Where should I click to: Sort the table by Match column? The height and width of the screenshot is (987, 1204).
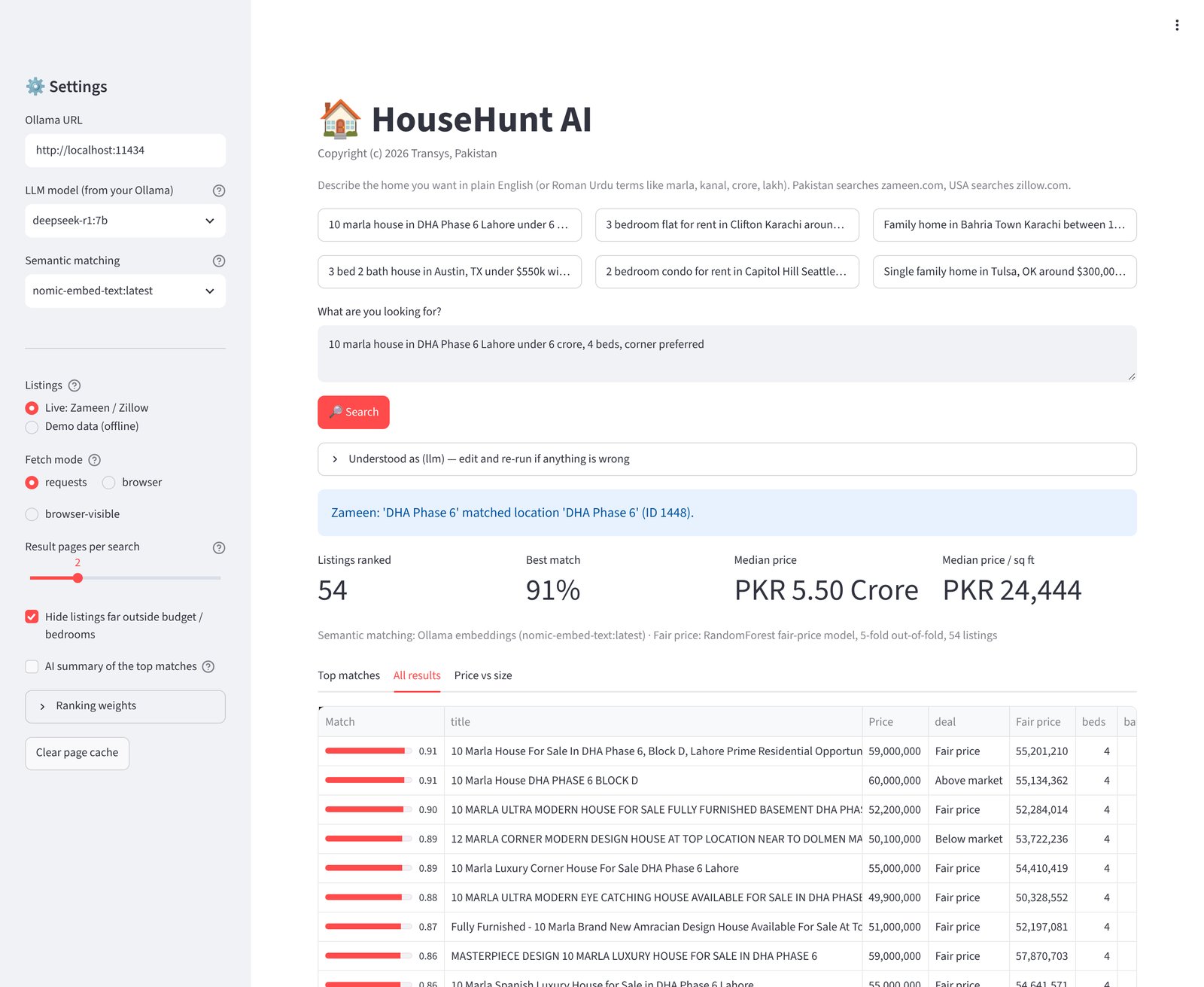click(x=381, y=722)
